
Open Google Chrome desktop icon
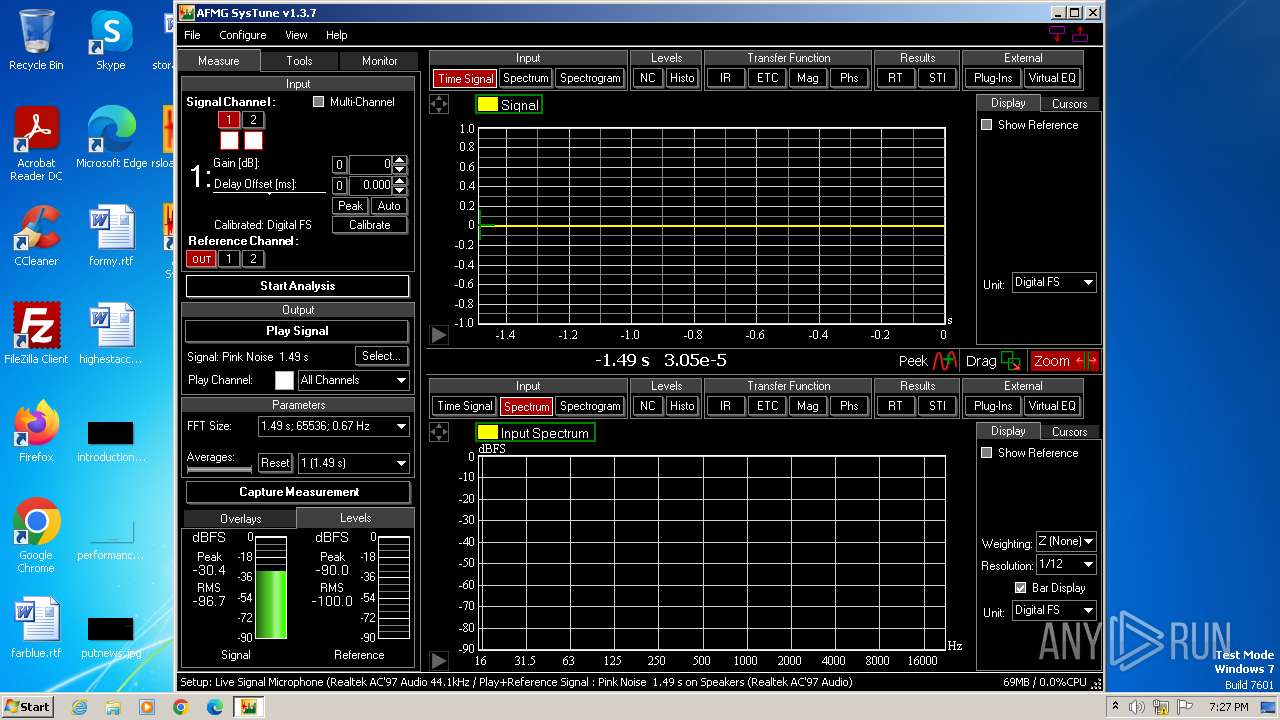tap(36, 536)
